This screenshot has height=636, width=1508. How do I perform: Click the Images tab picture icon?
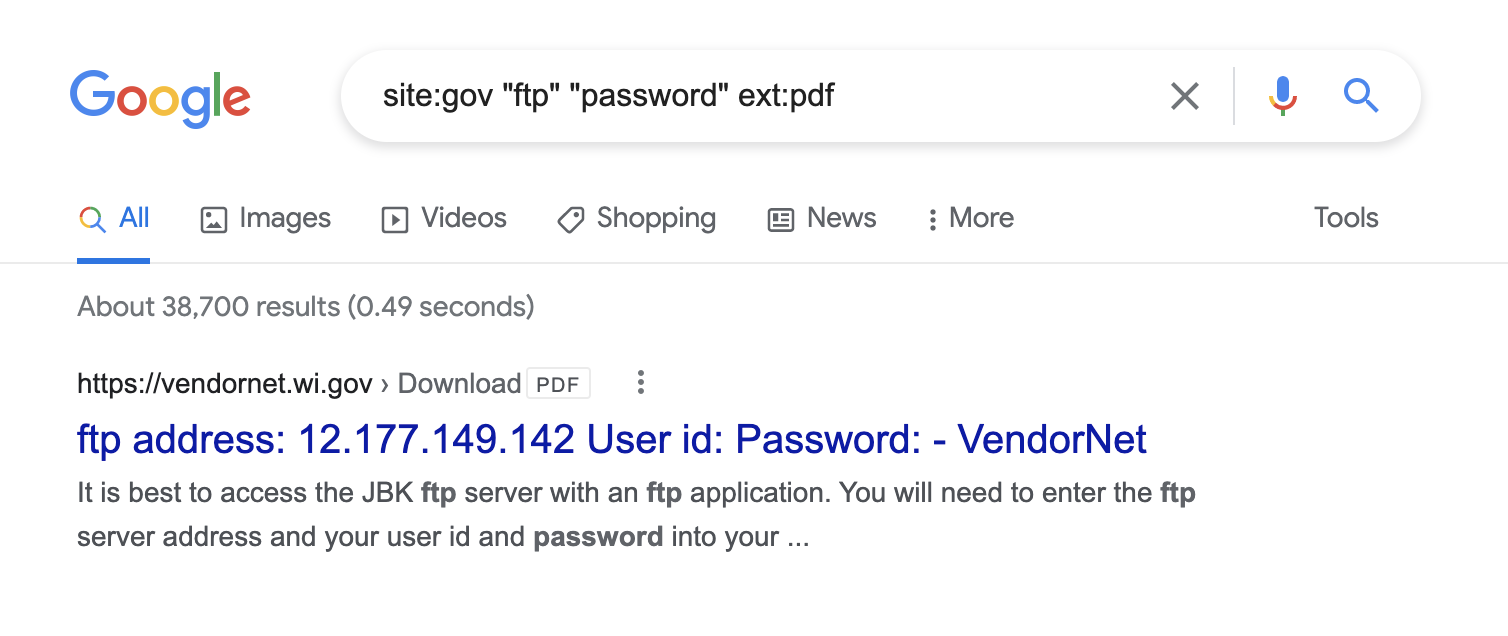pyautogui.click(x=214, y=219)
